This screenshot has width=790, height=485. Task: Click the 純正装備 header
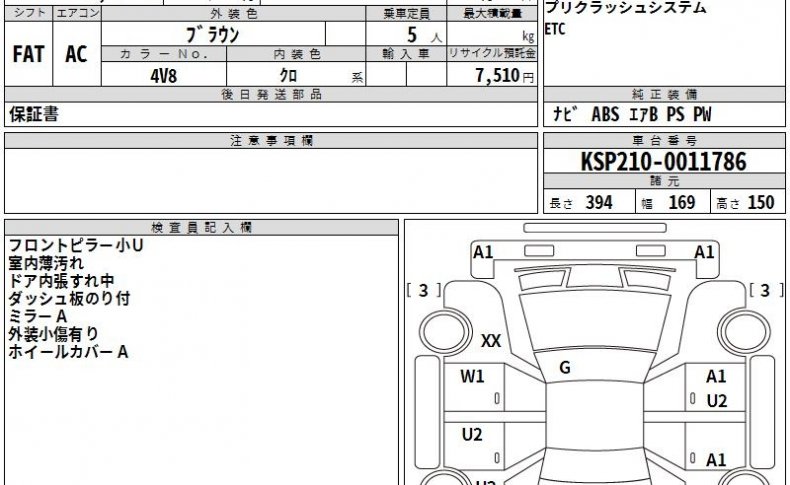(665, 94)
